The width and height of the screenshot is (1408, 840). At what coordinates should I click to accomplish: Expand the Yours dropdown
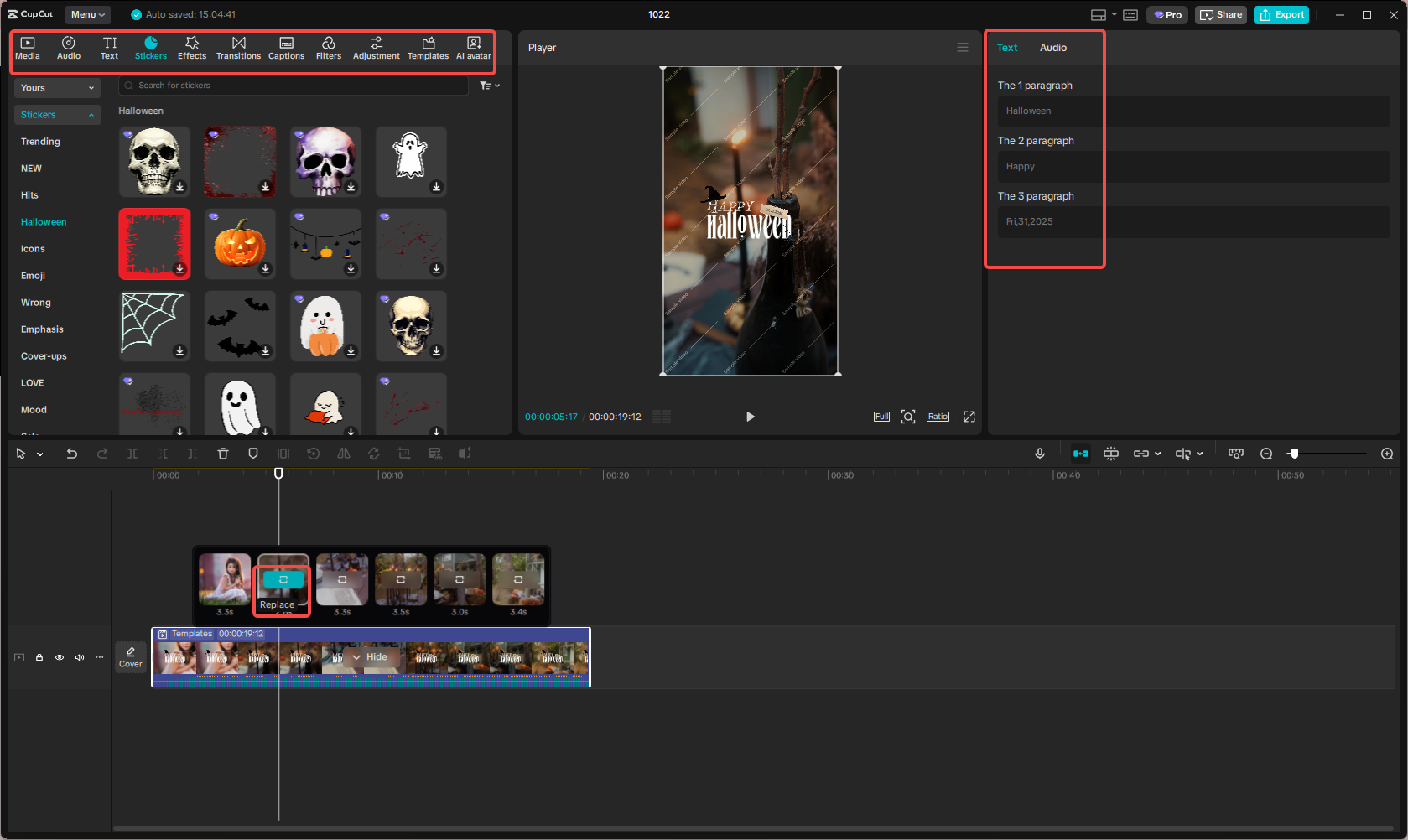tap(57, 88)
